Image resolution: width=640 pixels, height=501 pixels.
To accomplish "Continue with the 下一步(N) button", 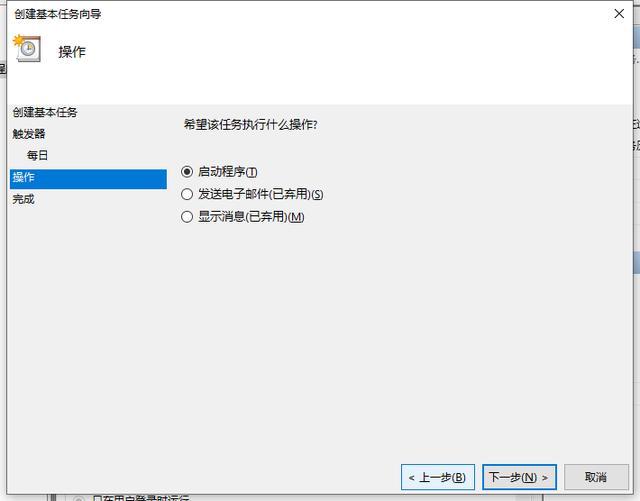I will coord(519,477).
